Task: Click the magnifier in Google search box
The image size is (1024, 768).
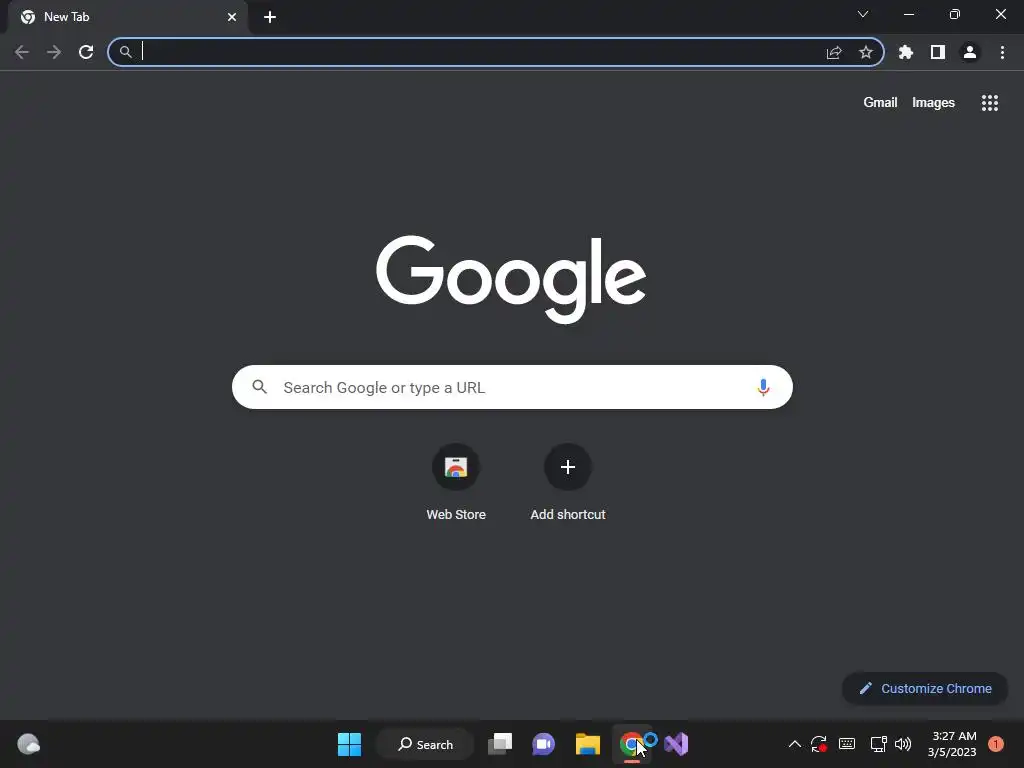Action: click(x=260, y=387)
